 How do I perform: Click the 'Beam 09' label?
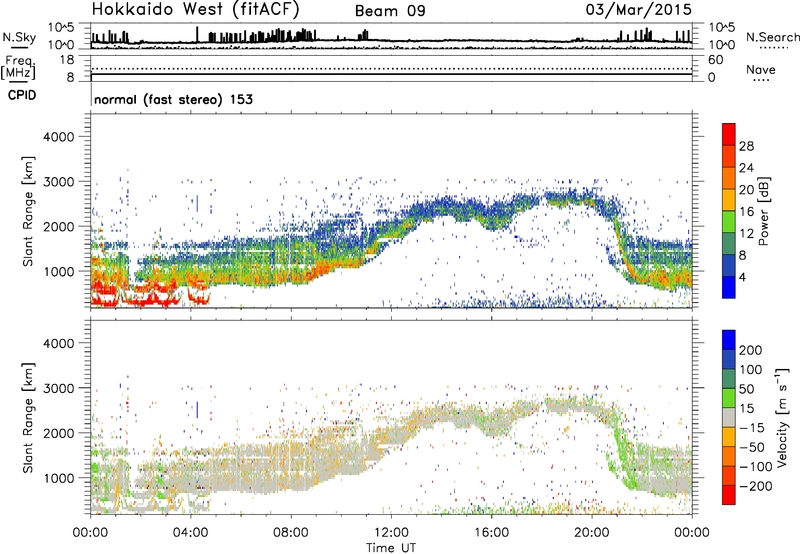390,11
